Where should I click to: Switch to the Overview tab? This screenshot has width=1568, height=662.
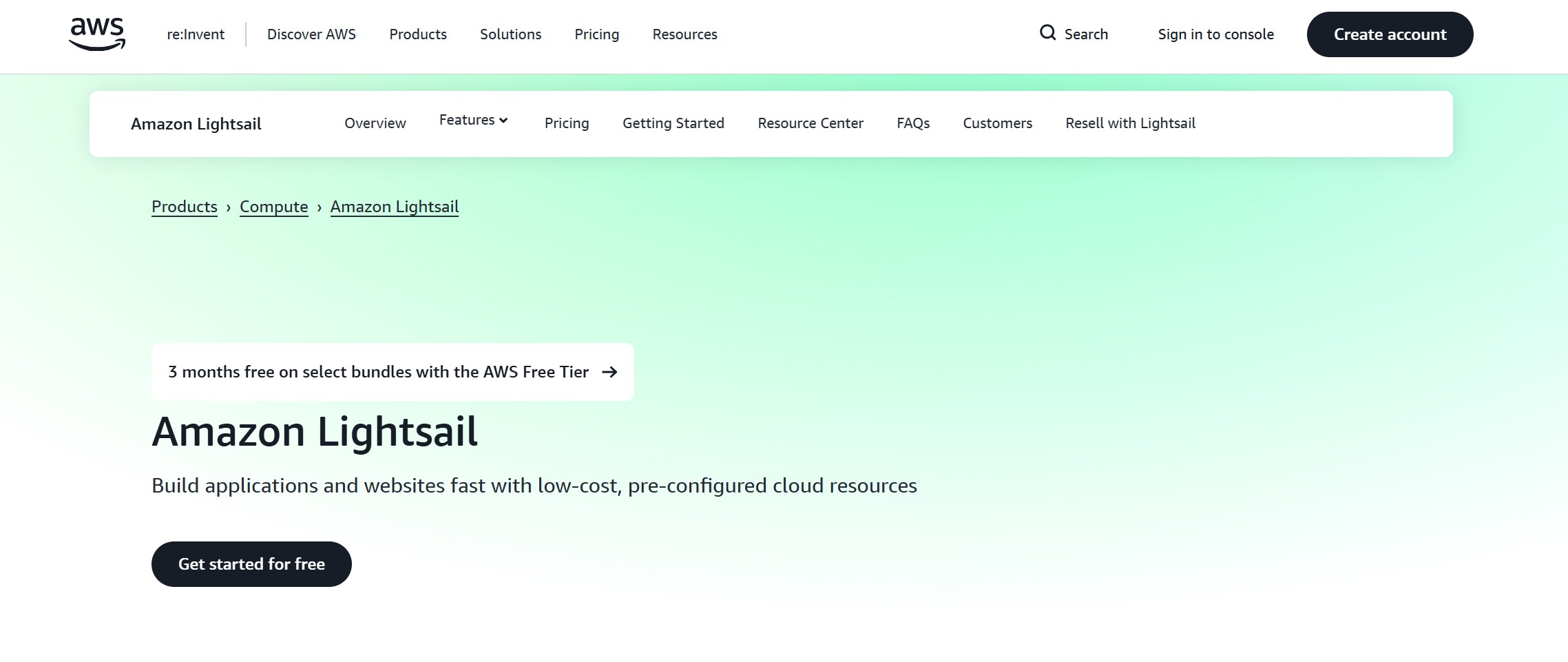[375, 123]
